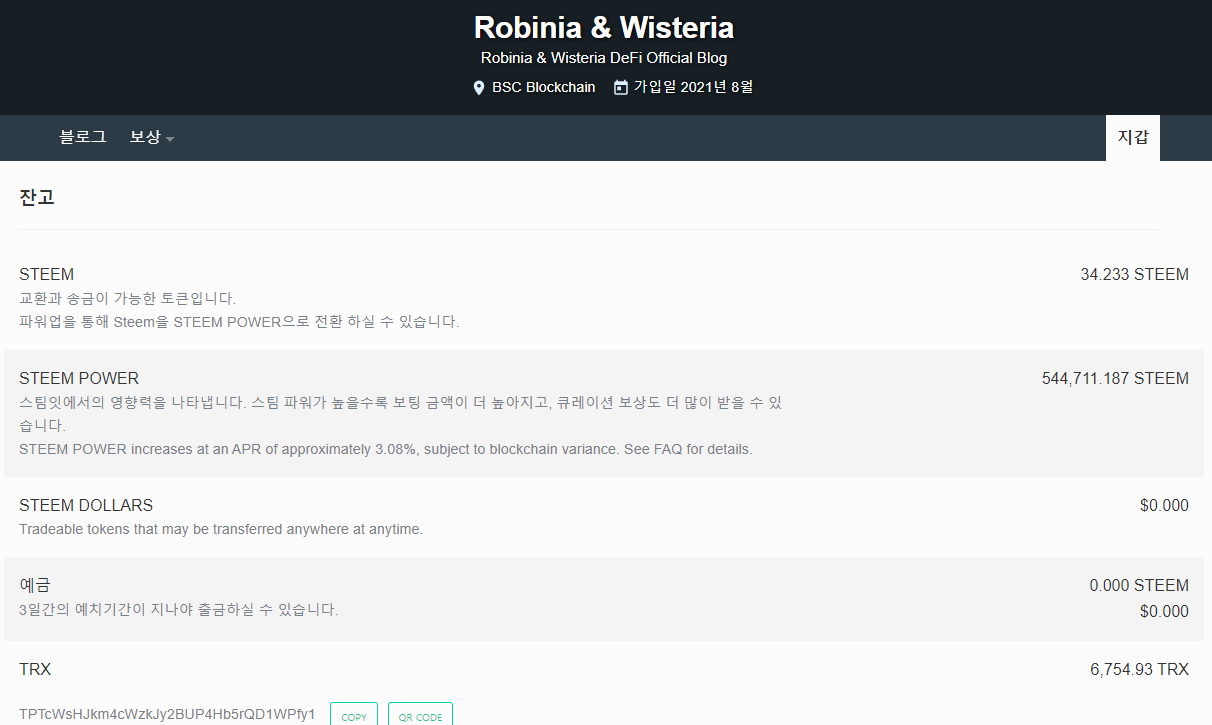Click the STEEM DOLLARS label
This screenshot has height=725, width=1212.
[86, 505]
